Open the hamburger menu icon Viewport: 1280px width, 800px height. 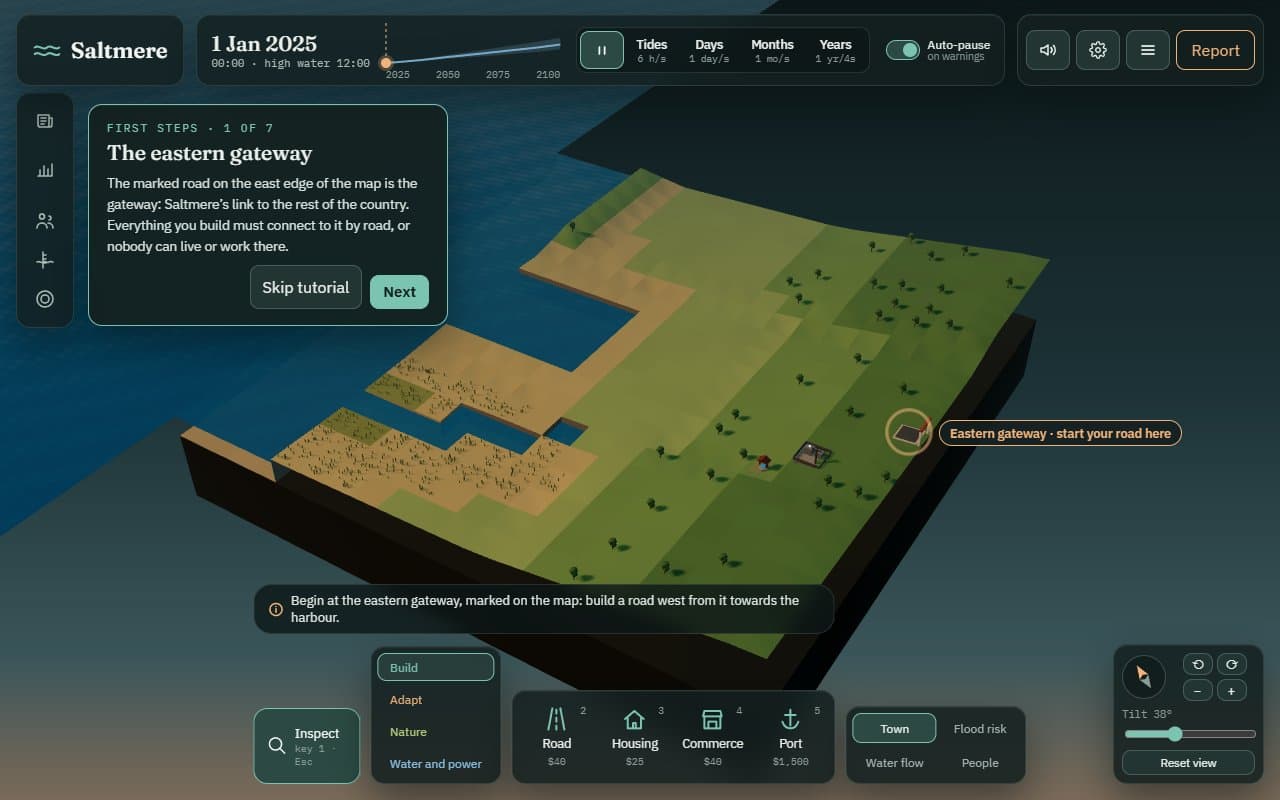(1148, 50)
